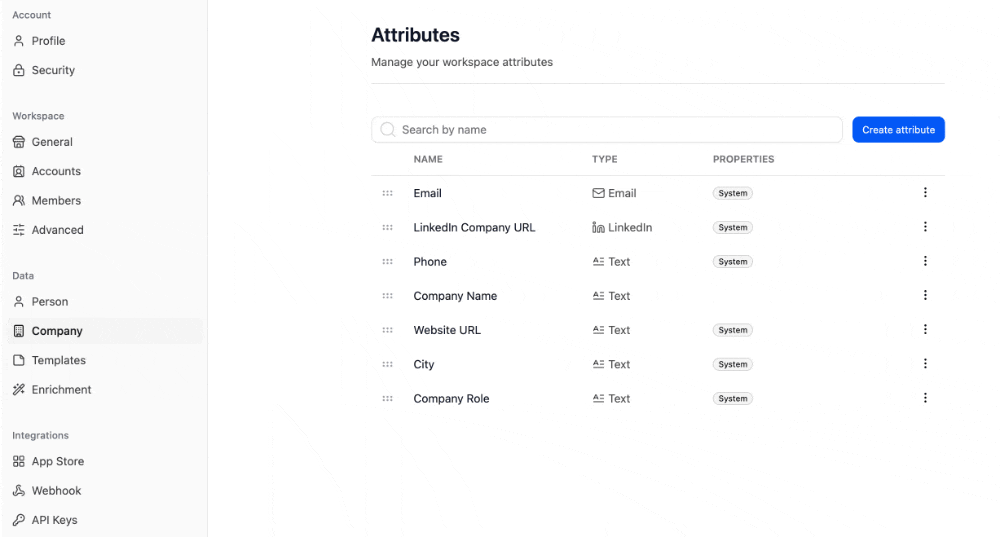
Task: Click the Company Role attribute name
Action: [x=452, y=399]
